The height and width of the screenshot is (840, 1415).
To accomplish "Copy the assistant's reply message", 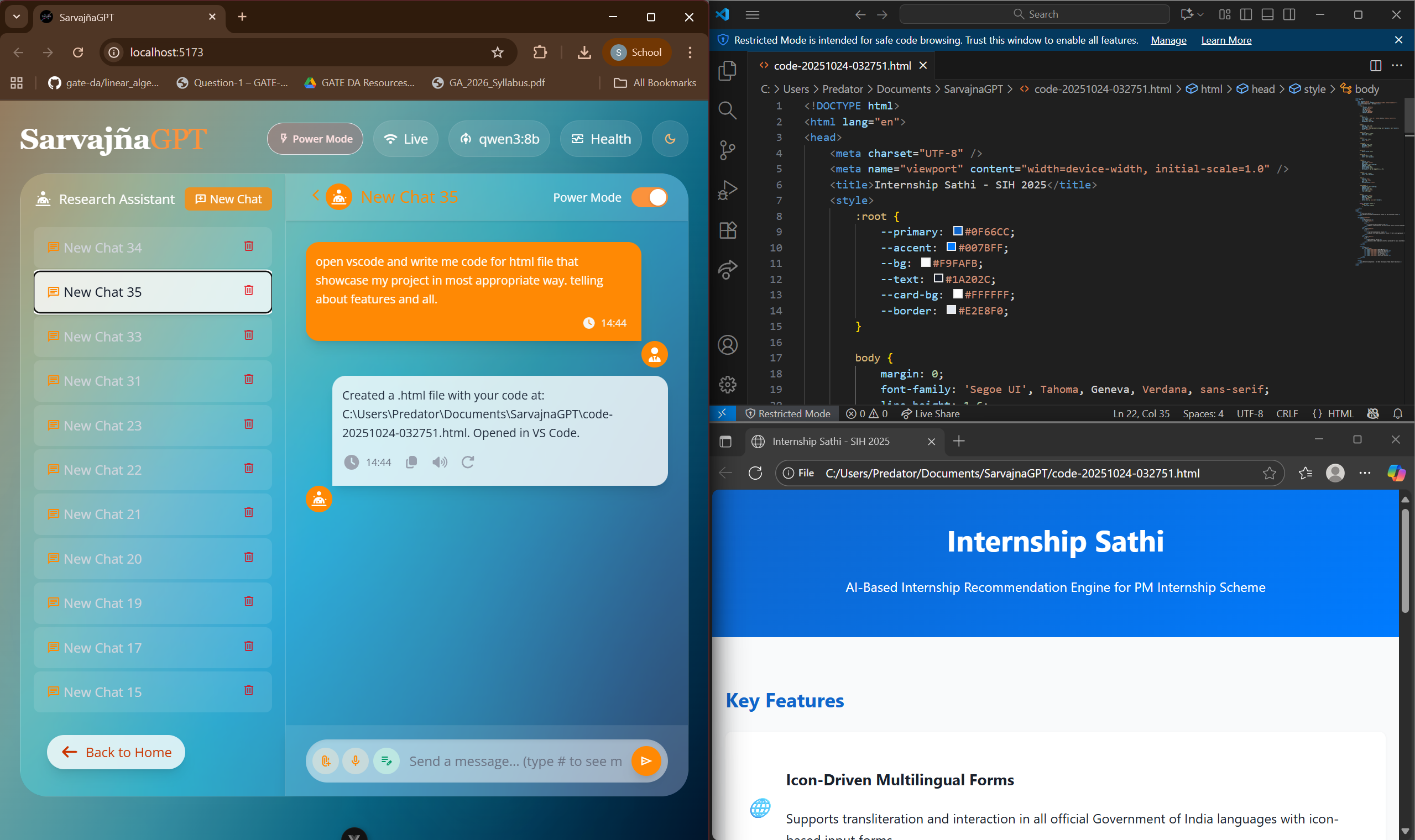I will 411,463.
